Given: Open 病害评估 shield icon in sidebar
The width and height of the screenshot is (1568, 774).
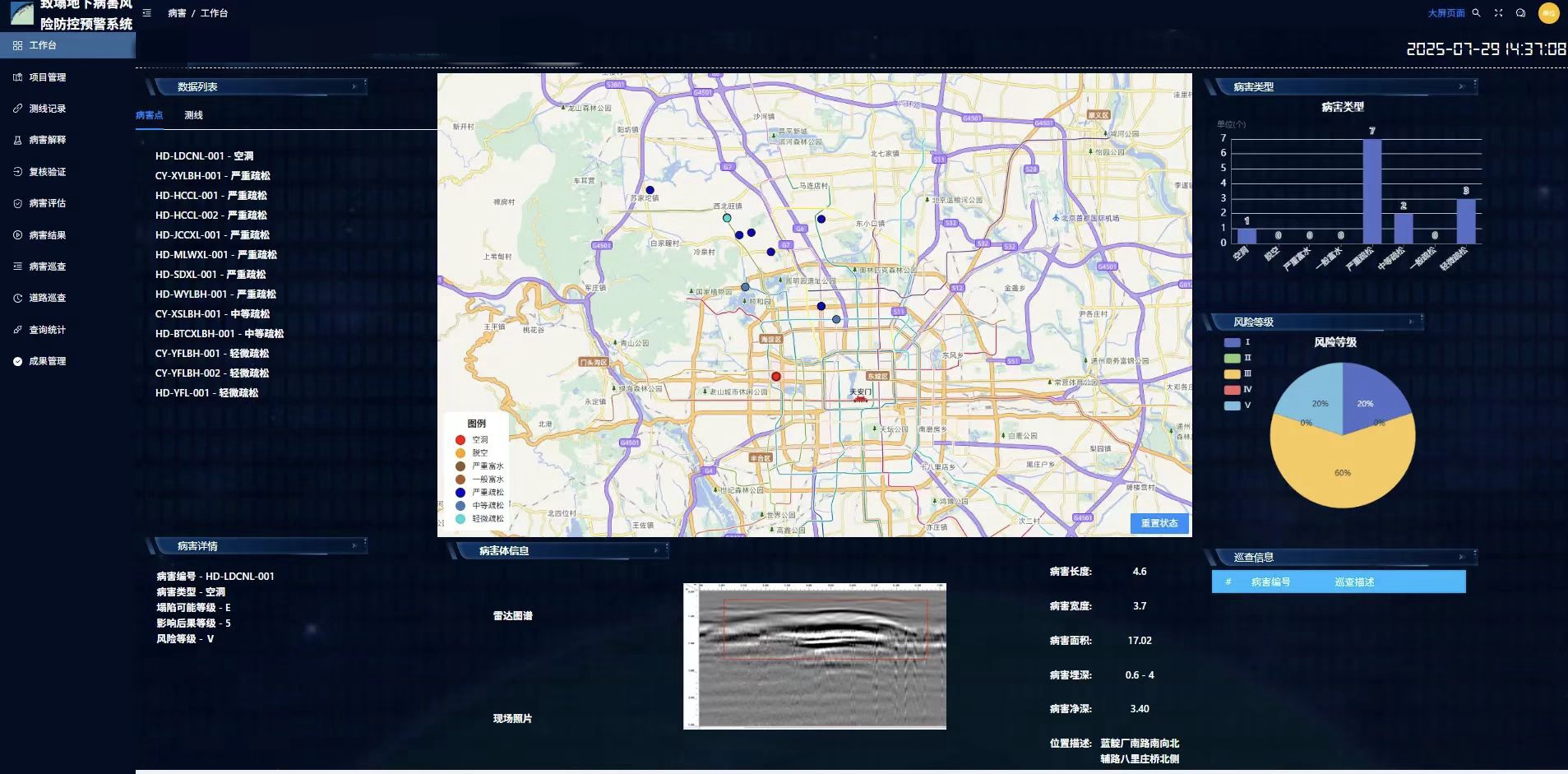Looking at the screenshot, I should (18, 203).
